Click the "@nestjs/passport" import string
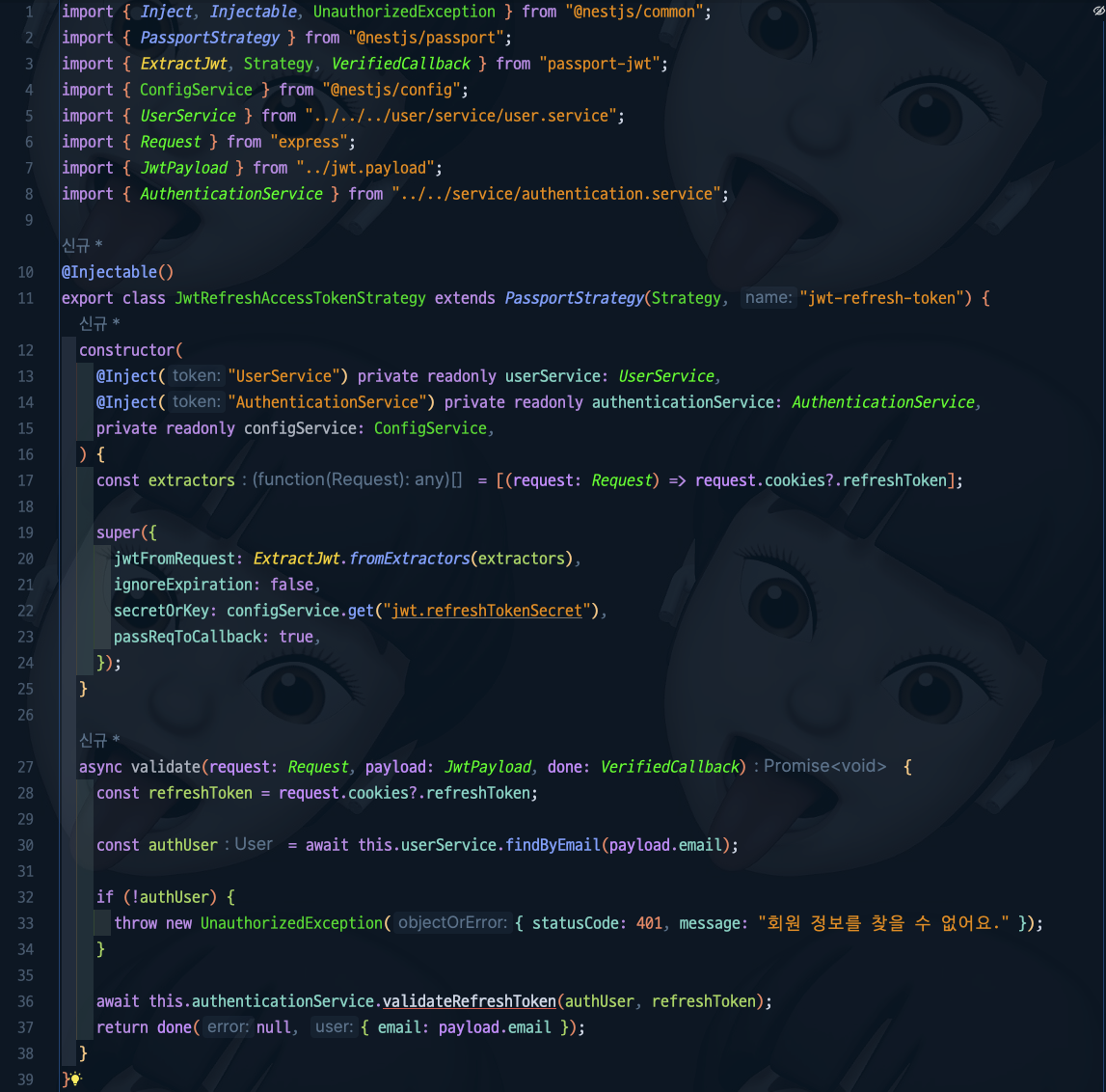1106x1092 pixels. tap(426, 39)
